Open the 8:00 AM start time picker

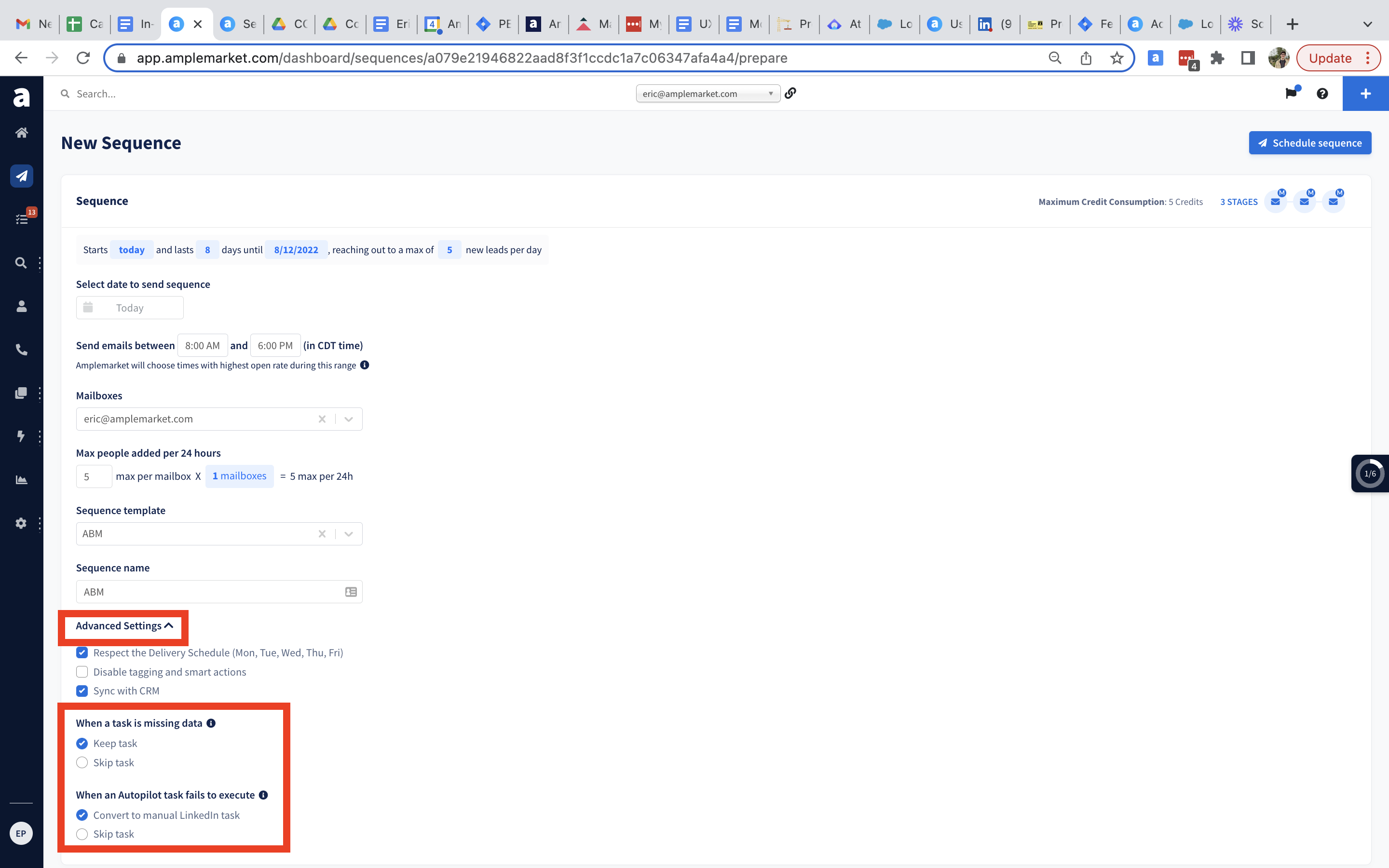point(203,346)
